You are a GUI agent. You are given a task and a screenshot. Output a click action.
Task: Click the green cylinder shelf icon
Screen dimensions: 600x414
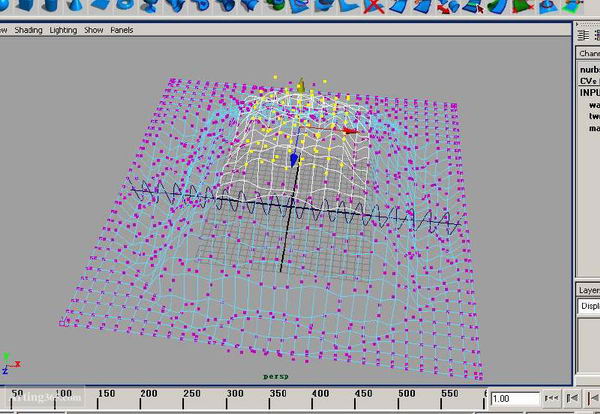(x=274, y=5)
